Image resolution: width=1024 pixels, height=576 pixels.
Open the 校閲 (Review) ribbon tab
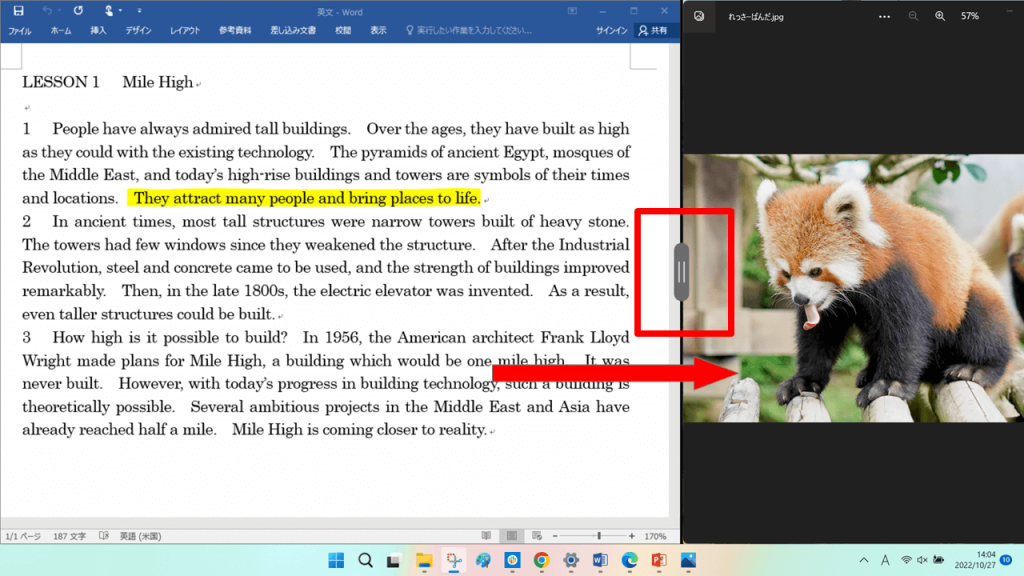343,31
